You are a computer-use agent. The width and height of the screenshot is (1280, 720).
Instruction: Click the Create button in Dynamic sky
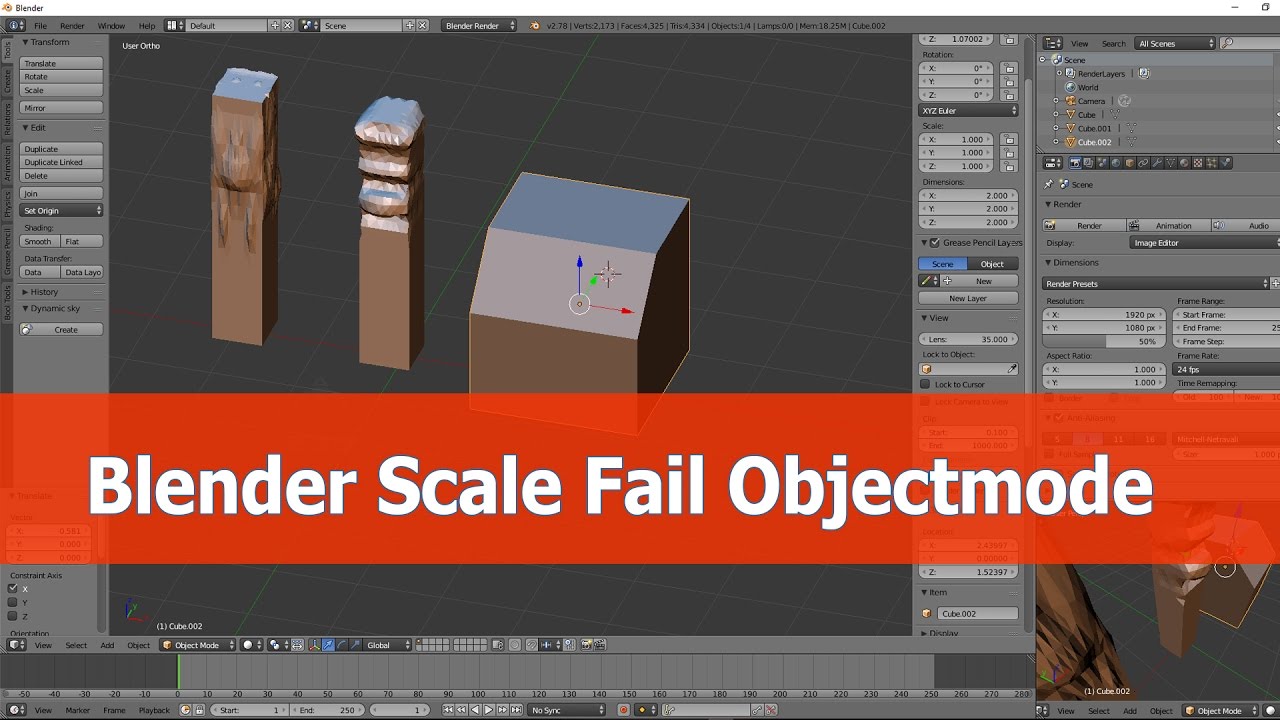click(x=61, y=329)
